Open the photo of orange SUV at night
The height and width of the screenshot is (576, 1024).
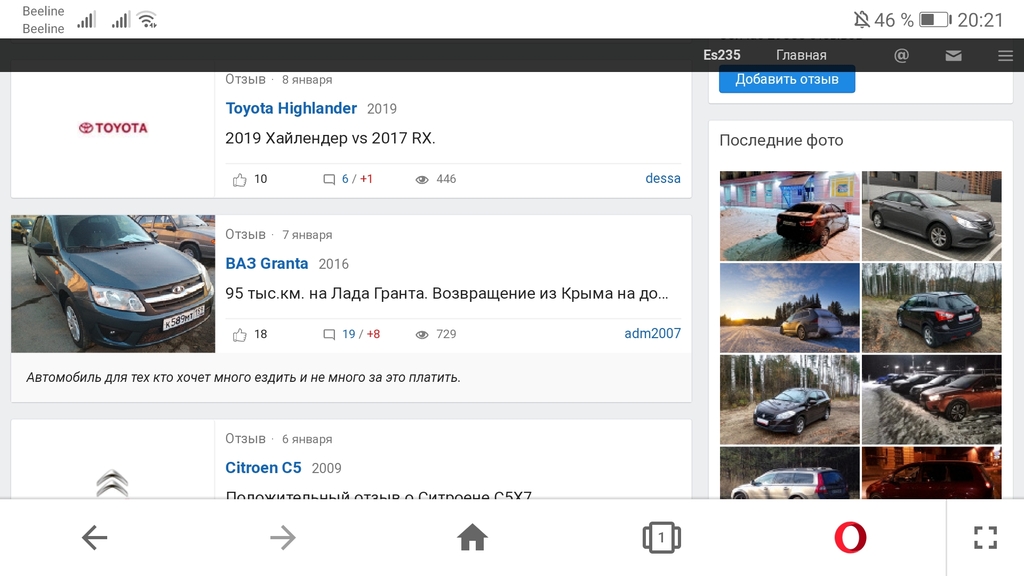click(931, 400)
